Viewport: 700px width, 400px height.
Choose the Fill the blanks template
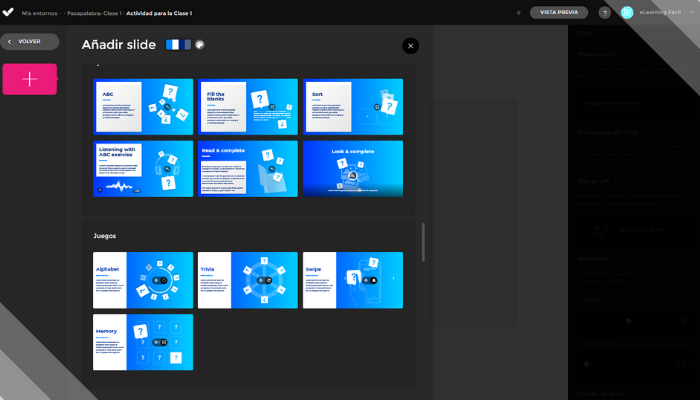pyautogui.click(x=248, y=107)
